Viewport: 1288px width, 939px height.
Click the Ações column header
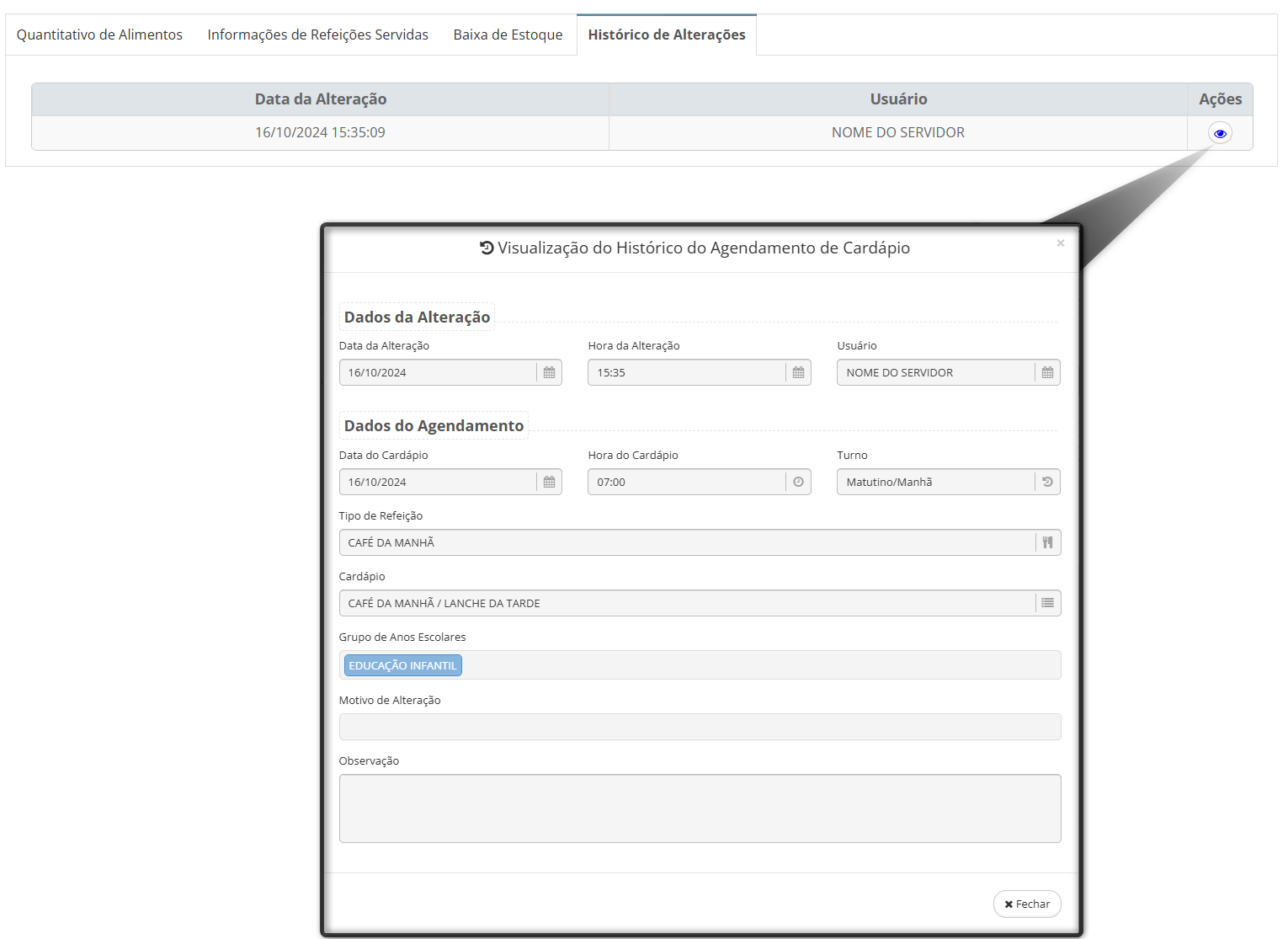pos(1221,99)
